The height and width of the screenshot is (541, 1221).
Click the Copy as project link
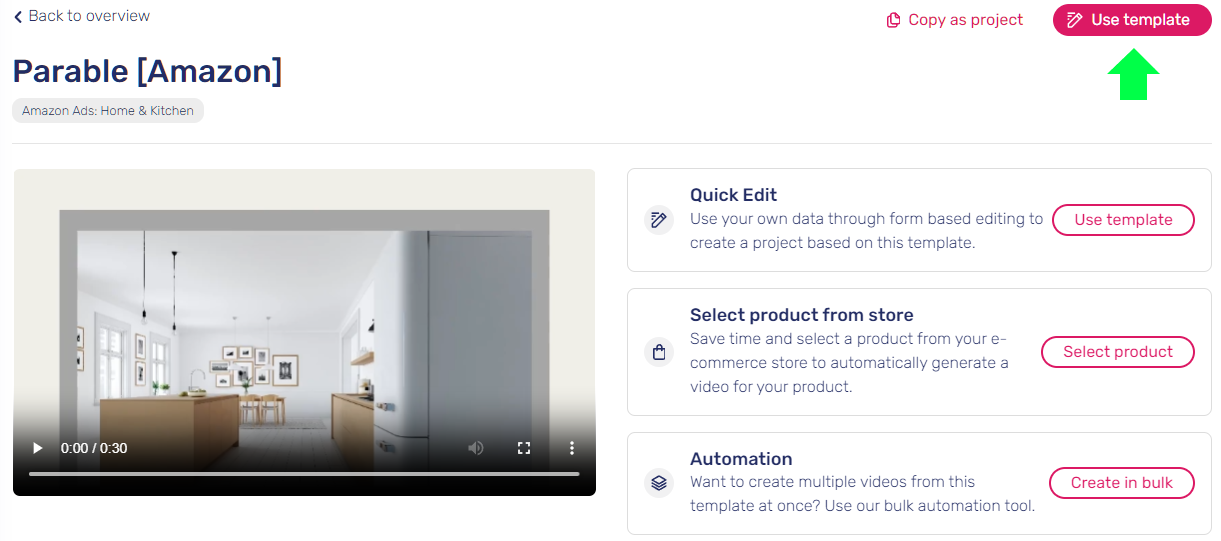955,20
